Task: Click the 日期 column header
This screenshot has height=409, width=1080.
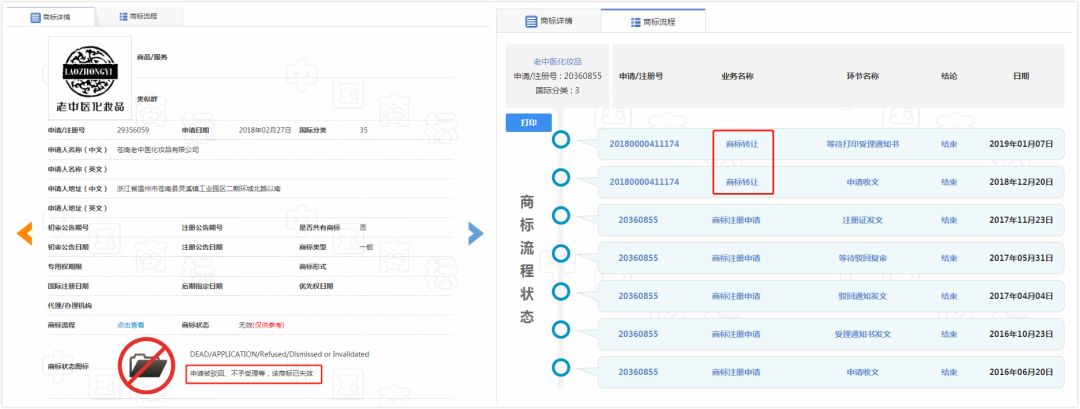Action: [x=1021, y=76]
